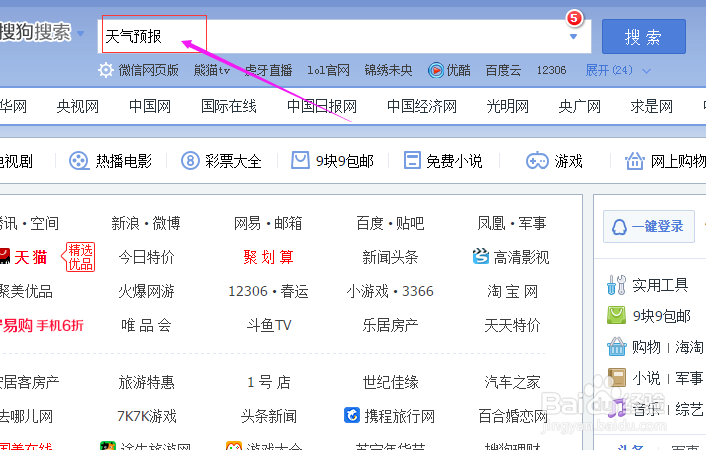706x450 pixels.
Task: Open the 斗鱼TV link
Action: pos(269,325)
